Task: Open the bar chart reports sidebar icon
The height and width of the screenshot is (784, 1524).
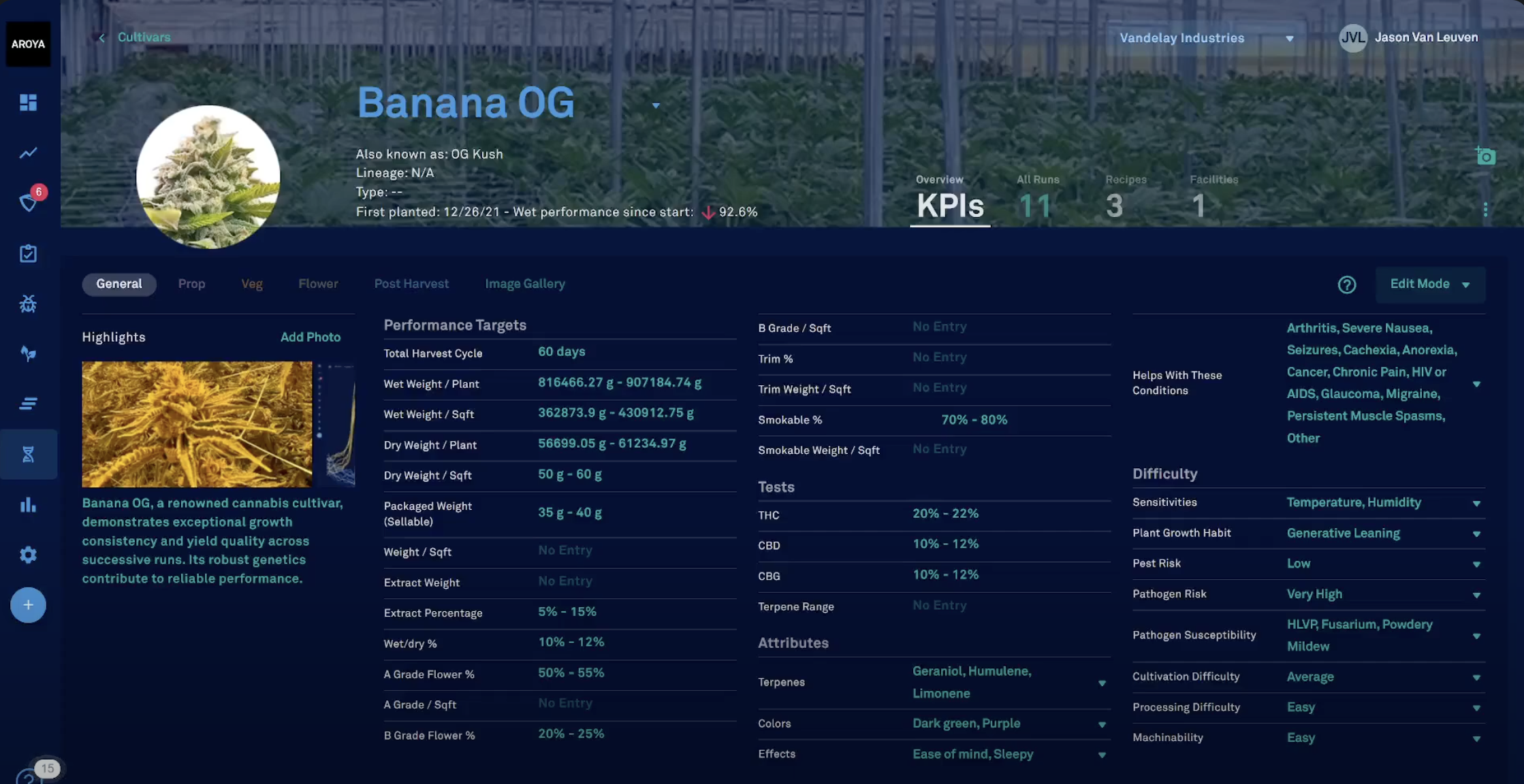Action: (28, 504)
